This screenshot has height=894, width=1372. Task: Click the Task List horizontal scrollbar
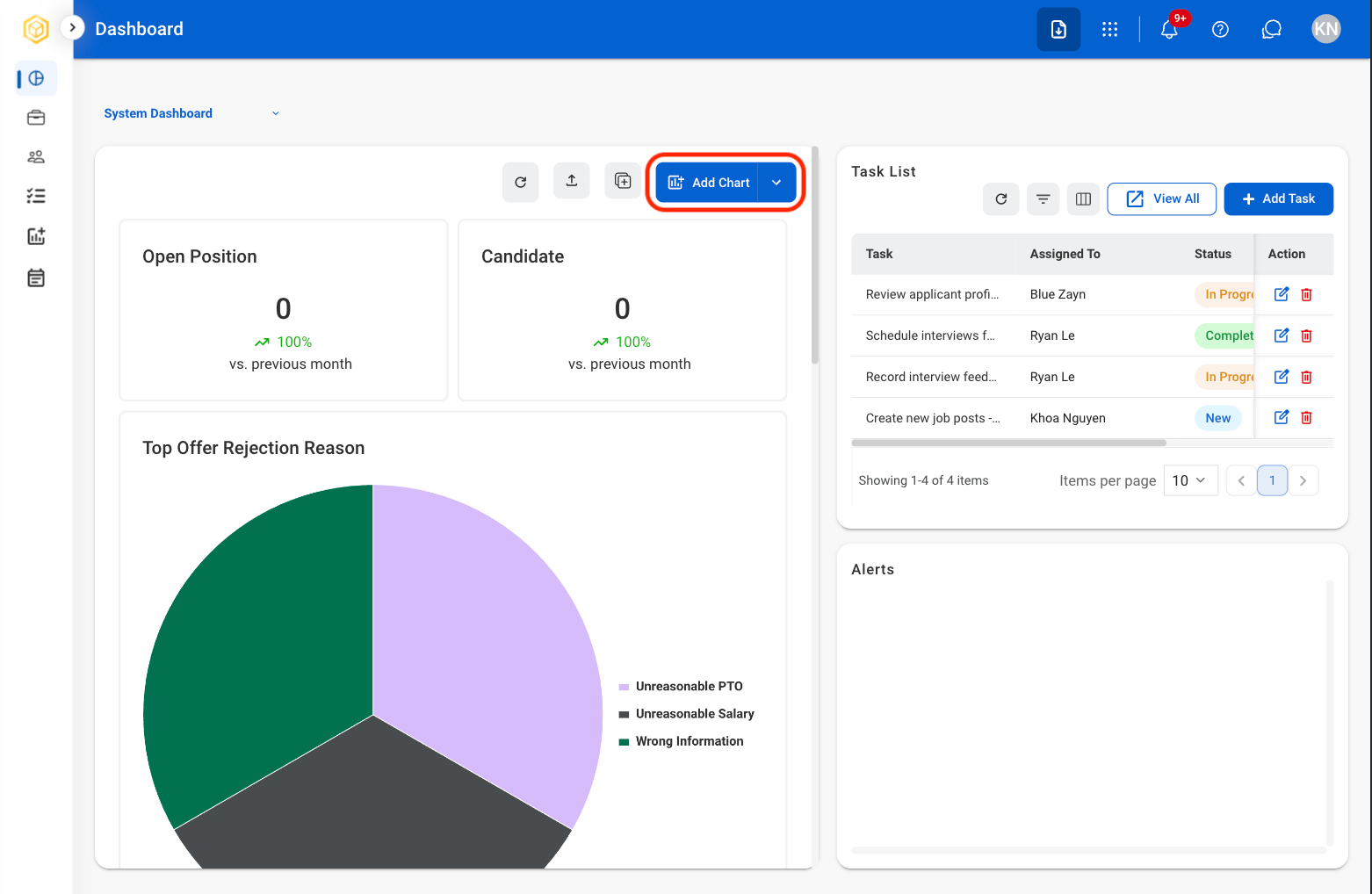(x=1009, y=443)
